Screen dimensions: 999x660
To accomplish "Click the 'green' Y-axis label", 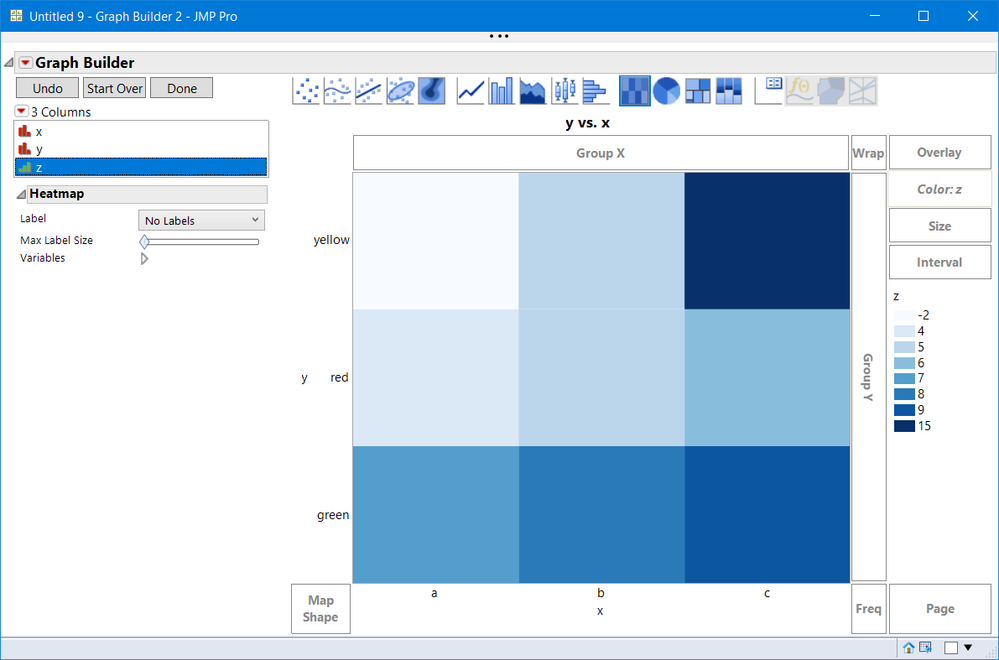I will point(333,515).
